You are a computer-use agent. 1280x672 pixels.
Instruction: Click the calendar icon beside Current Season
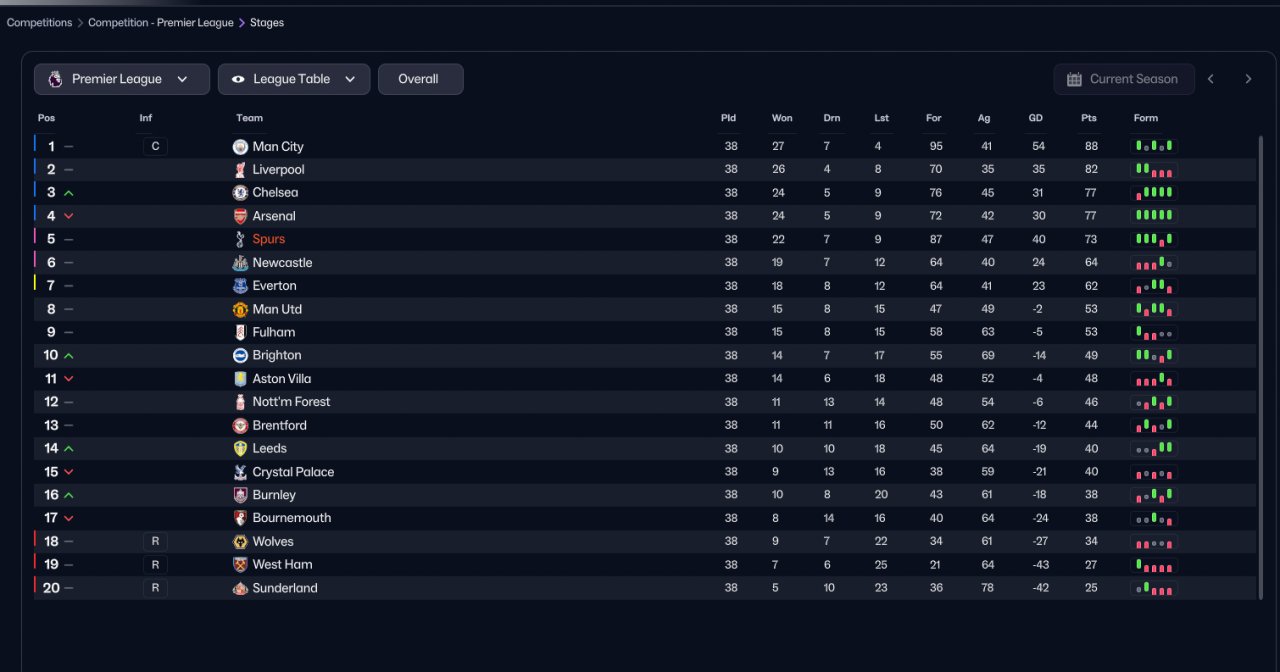tap(1074, 79)
